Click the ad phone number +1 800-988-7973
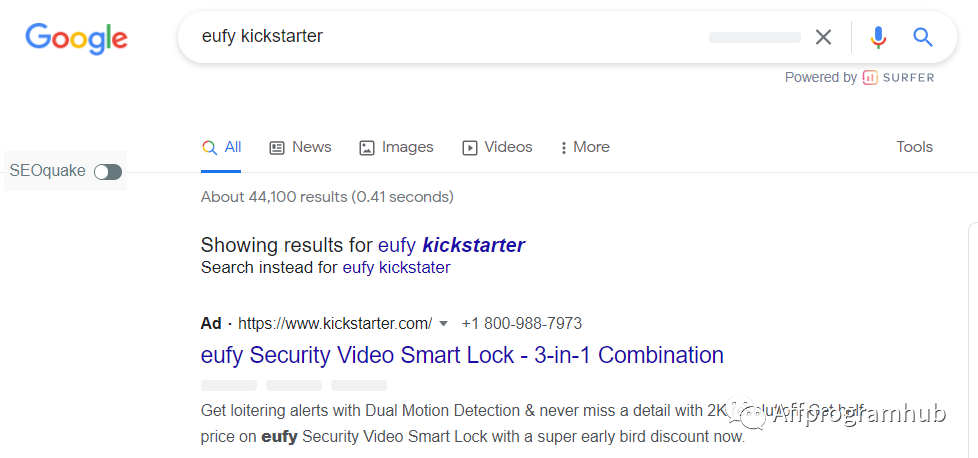 click(x=521, y=324)
